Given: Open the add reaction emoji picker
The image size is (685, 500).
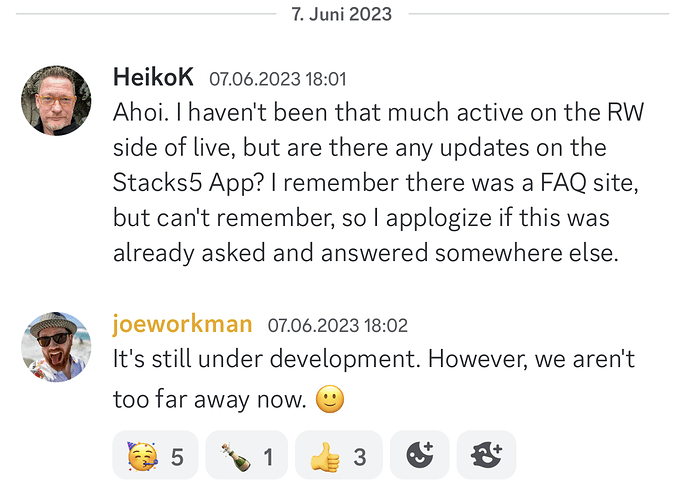Looking at the screenshot, I should (419, 455).
